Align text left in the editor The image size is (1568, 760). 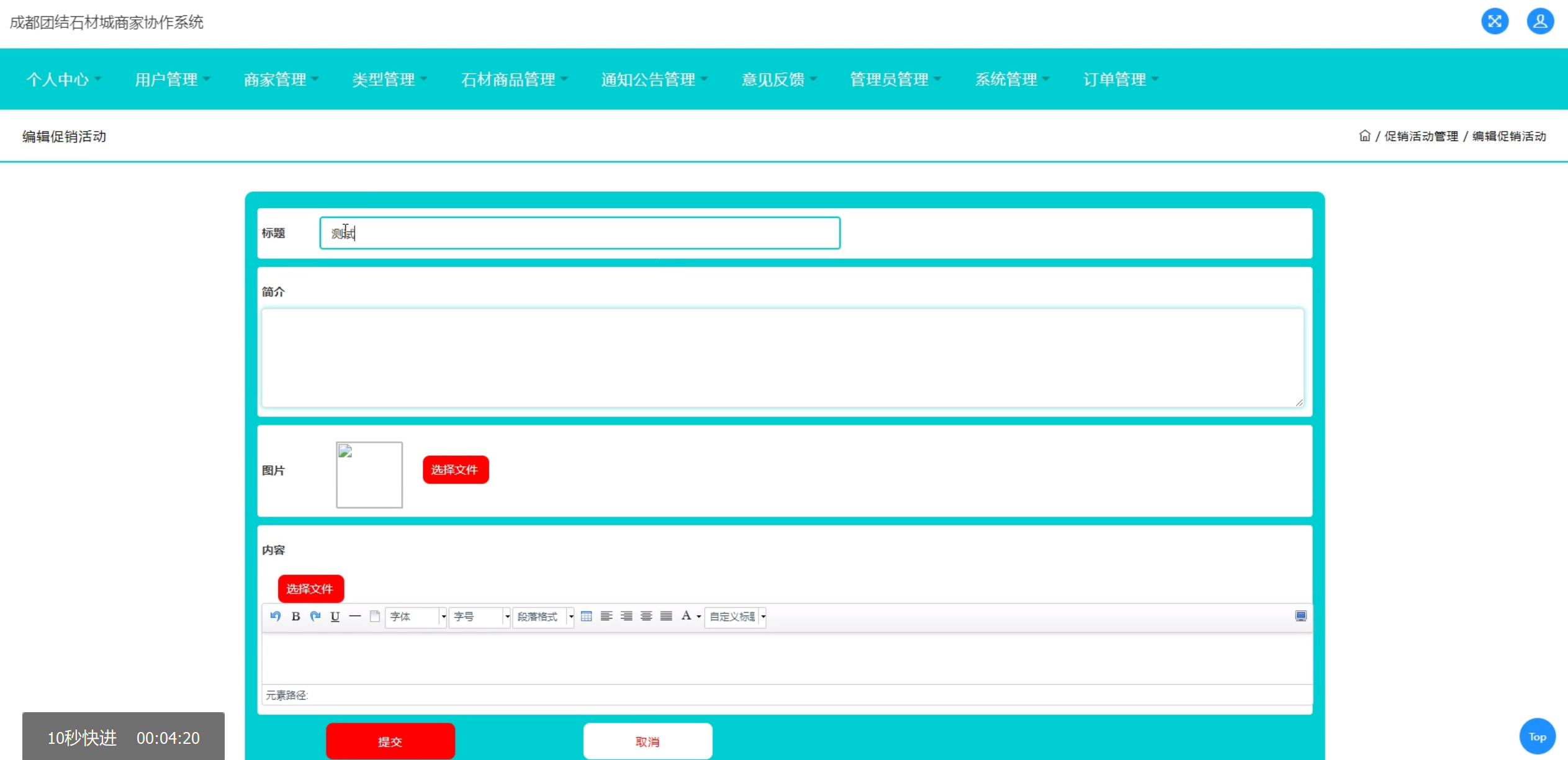[606, 616]
